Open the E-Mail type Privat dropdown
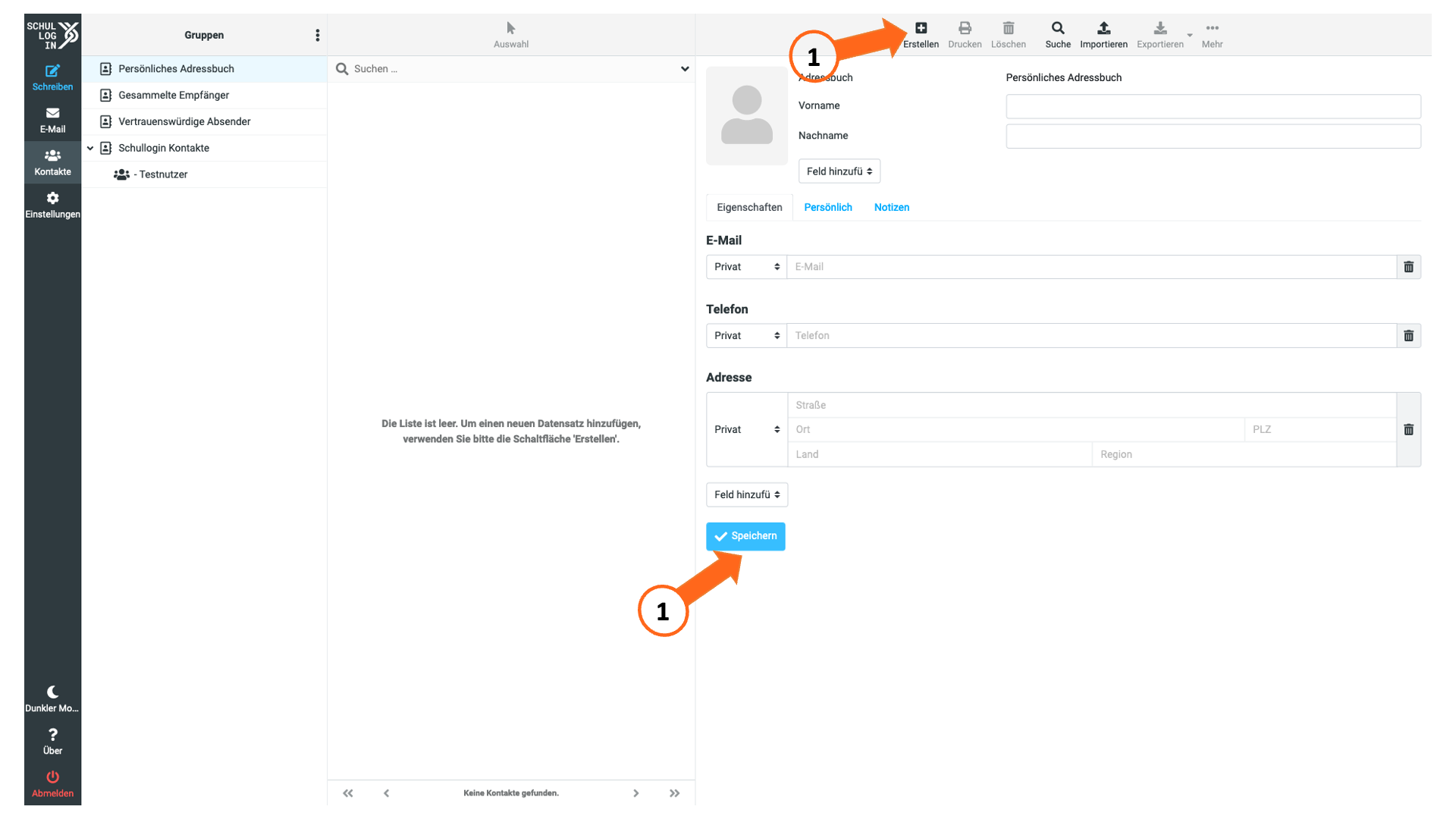The image size is (1456, 819). [746, 267]
